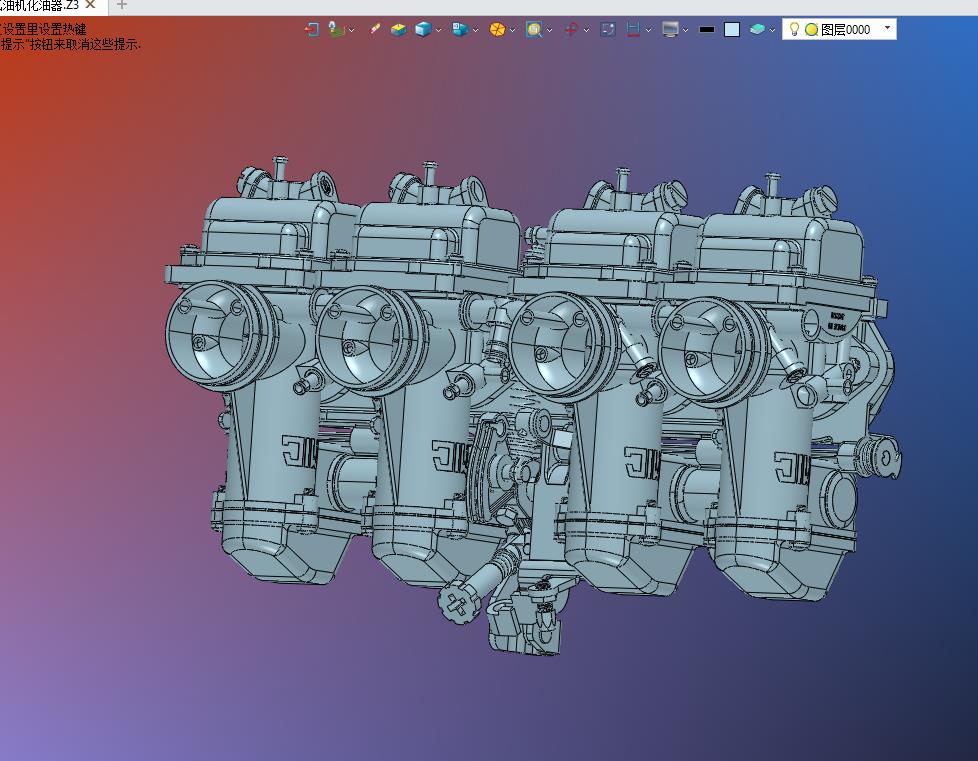
Task: Click the red rotate-view icon
Action: (571, 29)
